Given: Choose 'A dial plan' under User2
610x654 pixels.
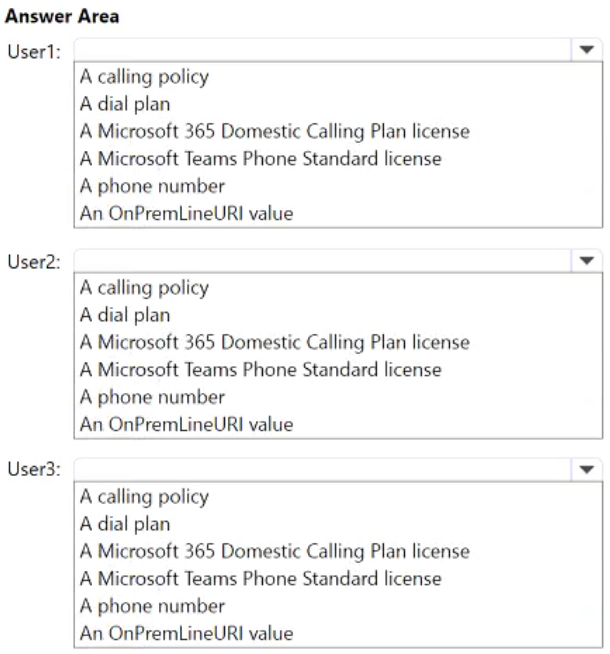Looking at the screenshot, I should tap(125, 315).
